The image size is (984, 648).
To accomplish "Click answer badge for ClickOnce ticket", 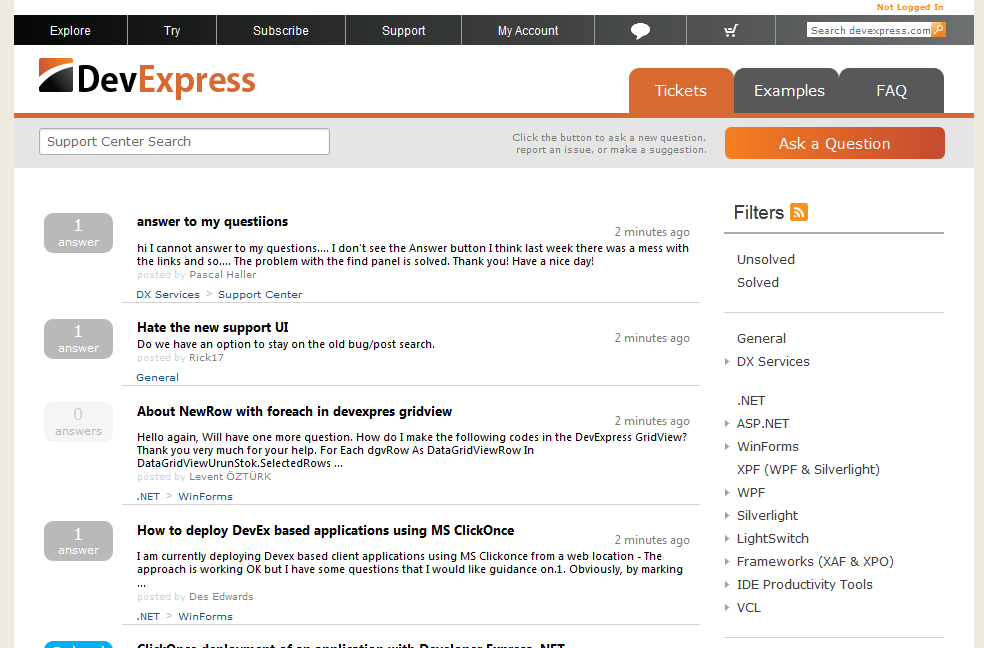I will click(x=78, y=541).
